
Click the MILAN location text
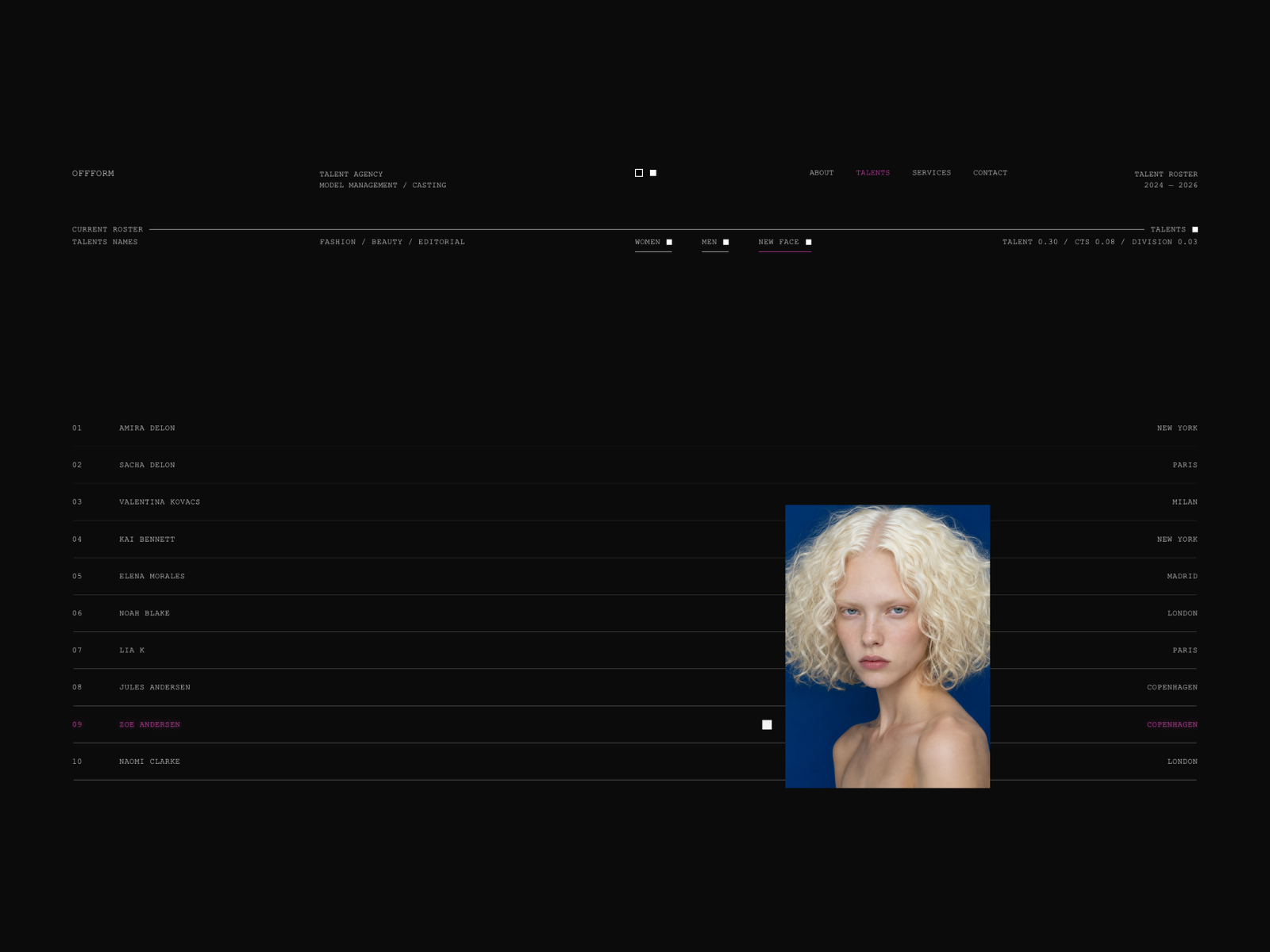[x=1184, y=502]
